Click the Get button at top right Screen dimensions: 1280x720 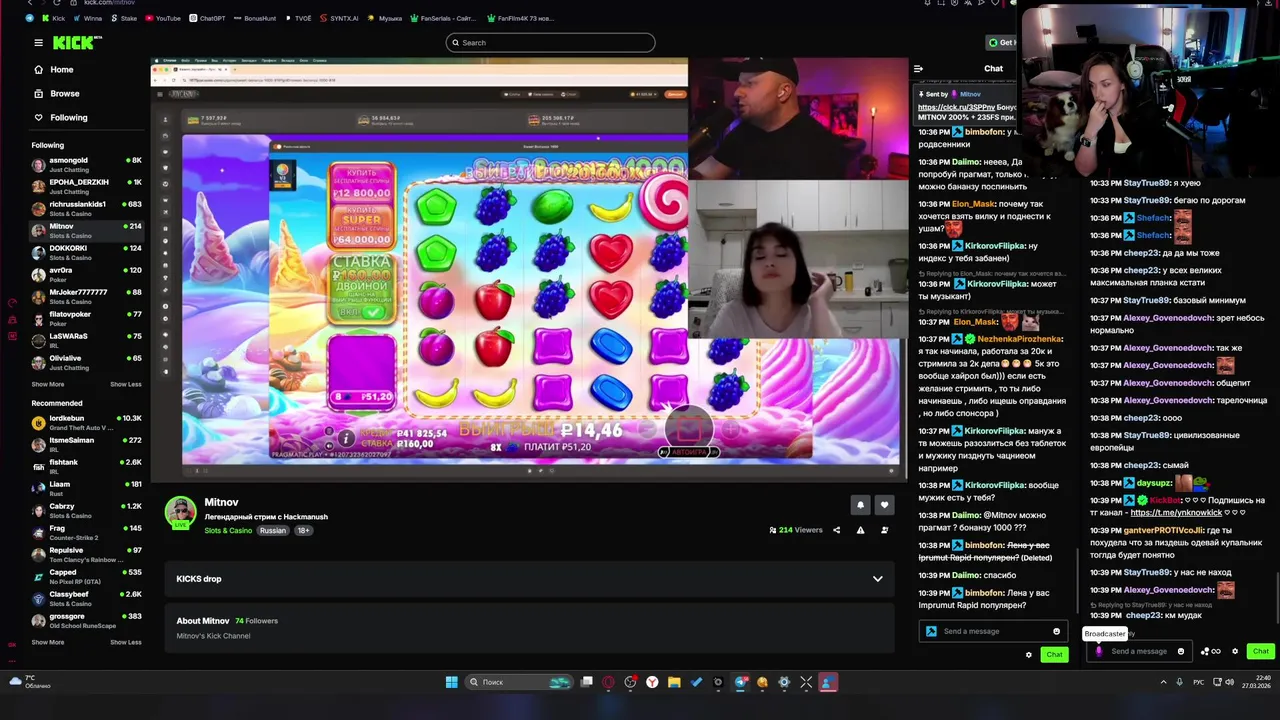click(1000, 43)
